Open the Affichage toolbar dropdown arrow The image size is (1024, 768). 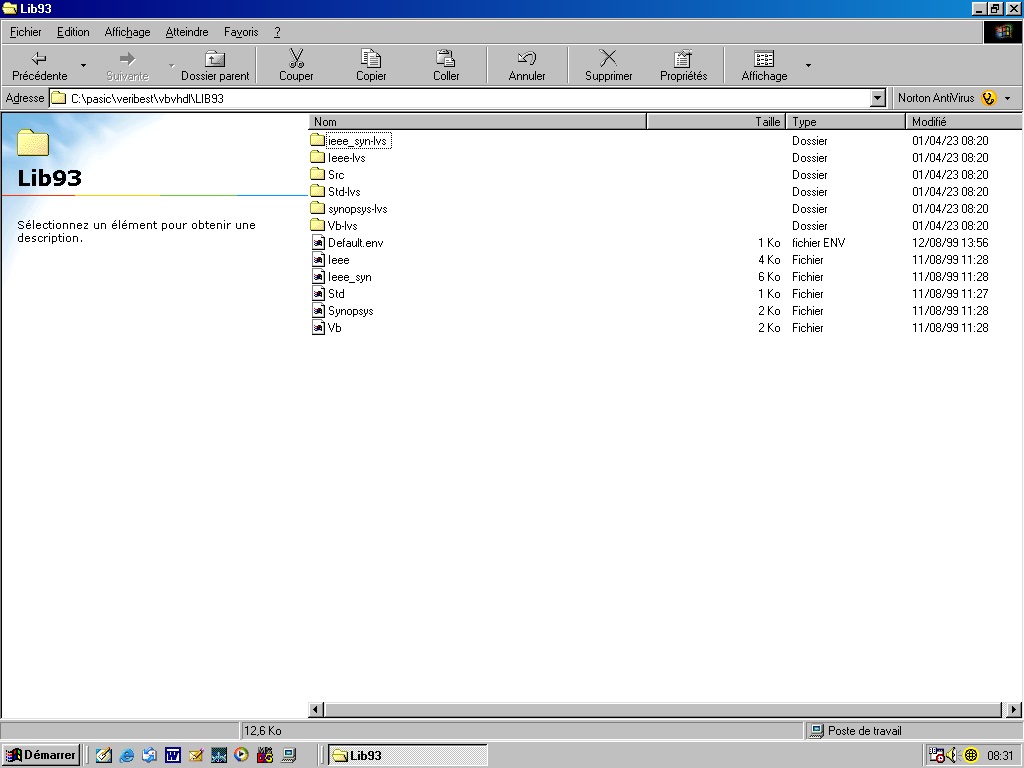[x=808, y=66]
